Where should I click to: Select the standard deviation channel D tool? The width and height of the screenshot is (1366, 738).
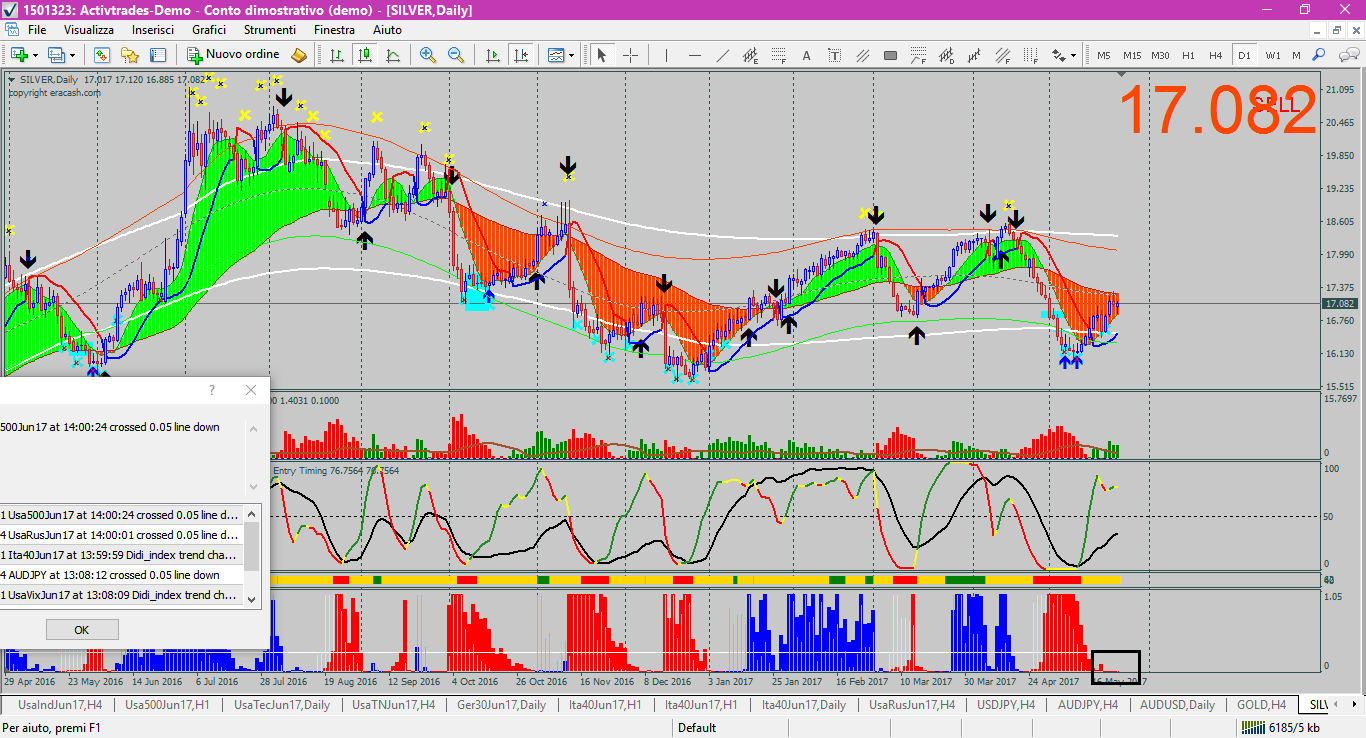coord(946,55)
